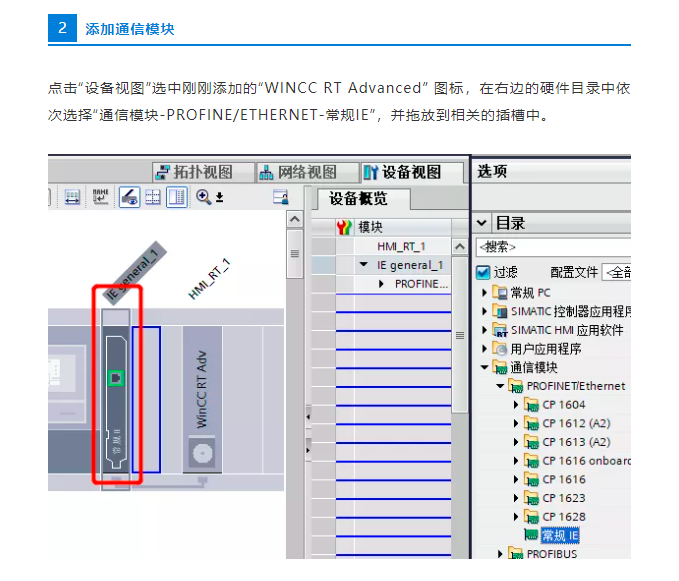Image resolution: width=679 pixels, height=581 pixels.
Task: Click the 设备概览 tab
Action: tap(357, 198)
